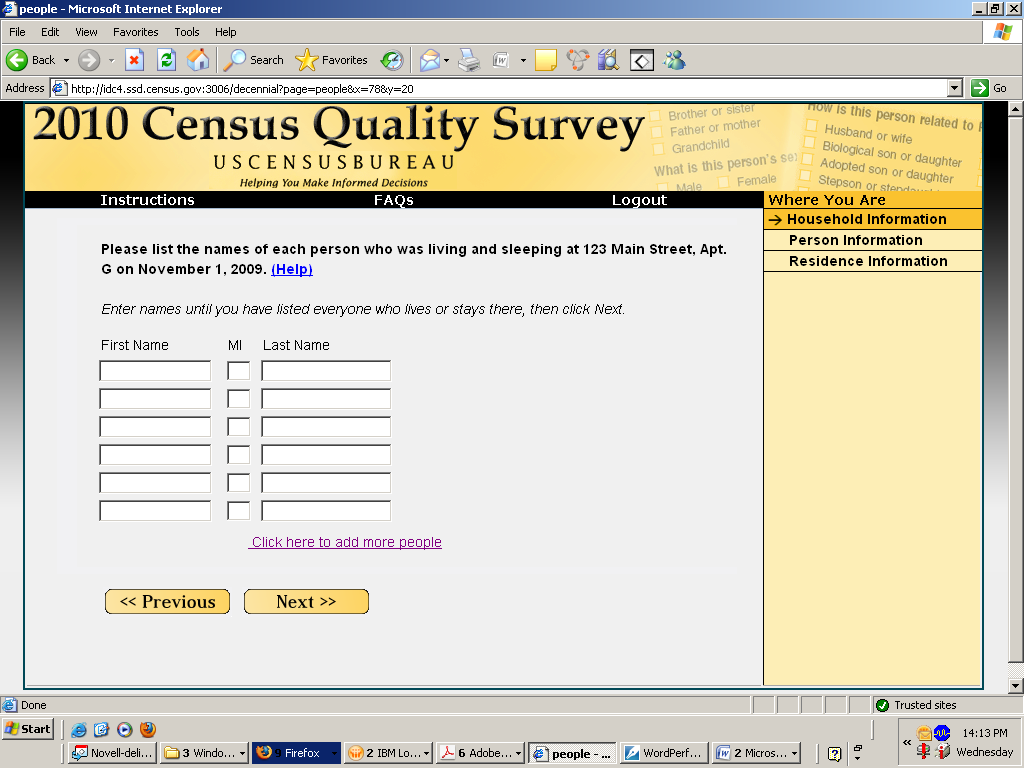Click page scrollbar up arrow
The height and width of the screenshot is (768, 1024).
pyautogui.click(x=1016, y=109)
